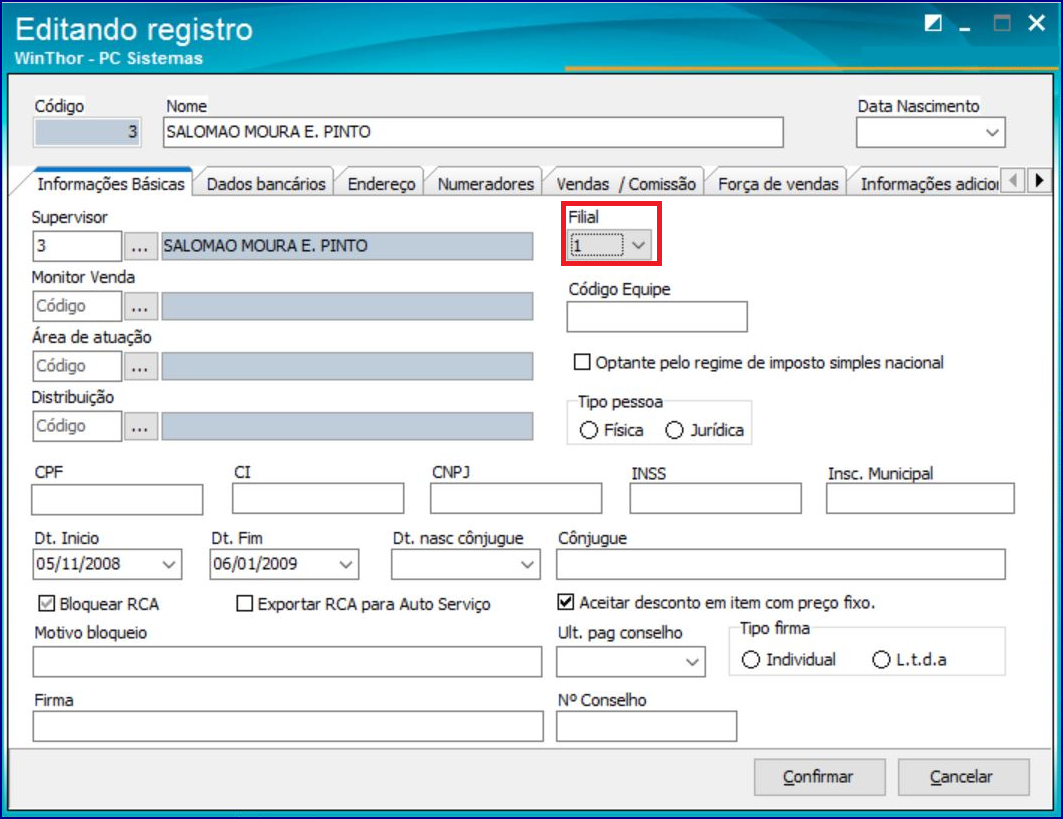The width and height of the screenshot is (1063, 819).
Task: Click the Nome input field
Action: click(x=473, y=132)
